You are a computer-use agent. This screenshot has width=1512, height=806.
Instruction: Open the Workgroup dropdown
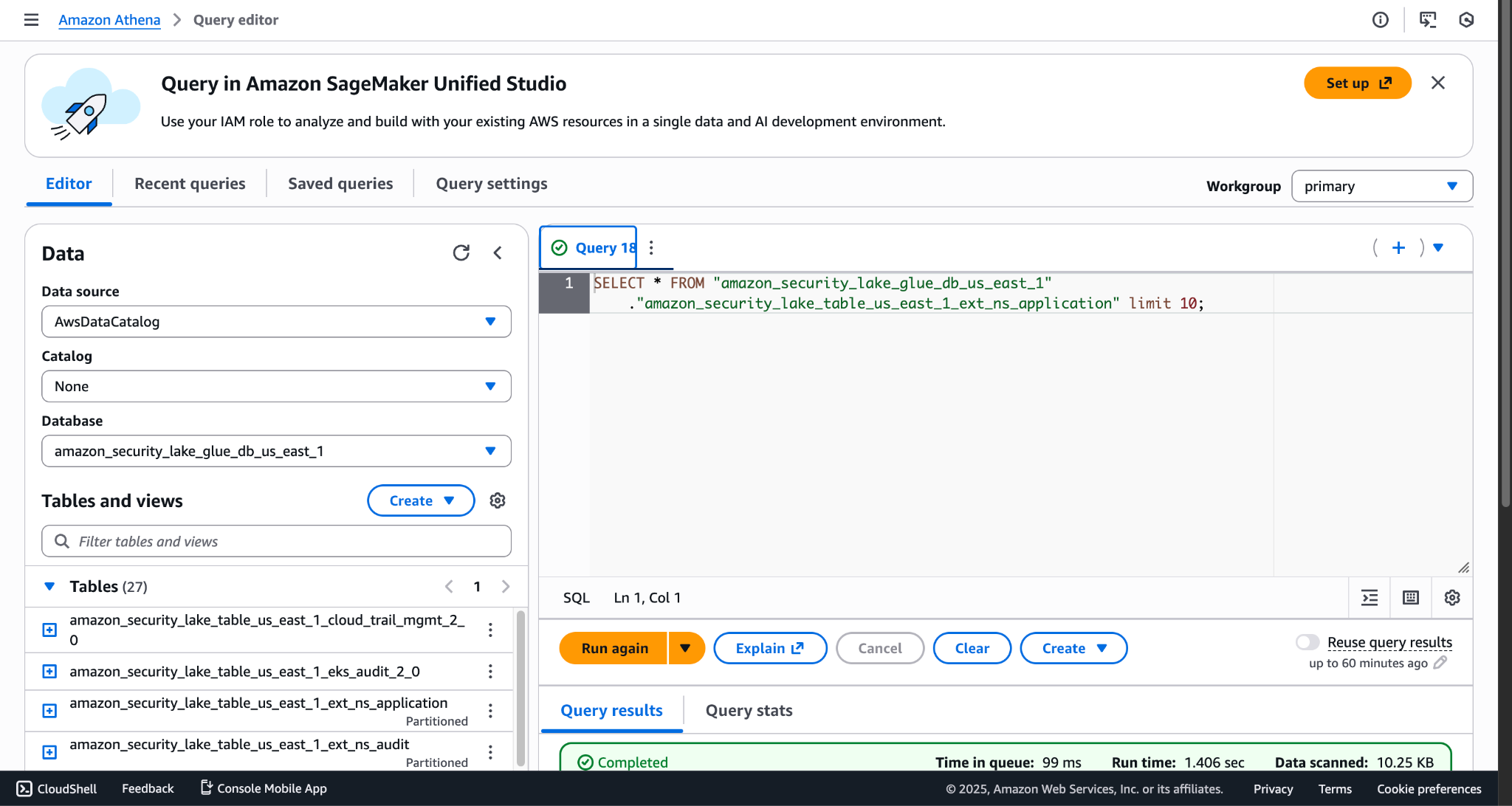pyautogui.click(x=1382, y=186)
